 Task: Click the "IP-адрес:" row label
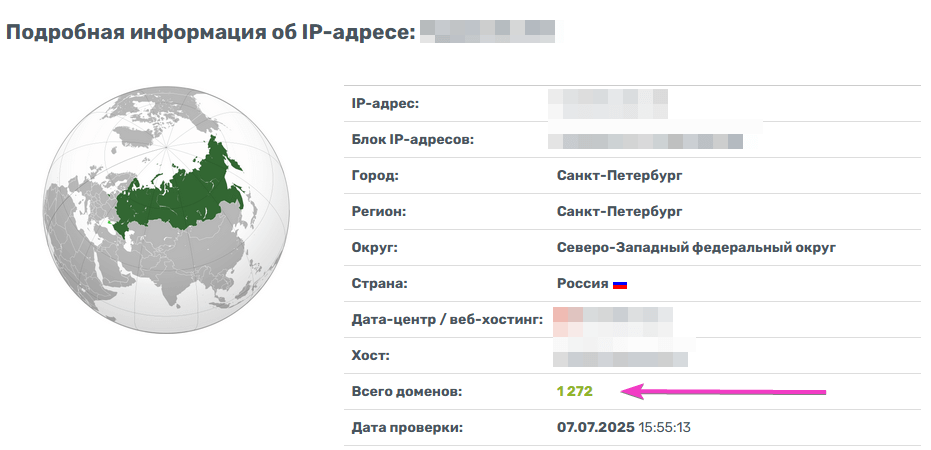click(x=385, y=103)
